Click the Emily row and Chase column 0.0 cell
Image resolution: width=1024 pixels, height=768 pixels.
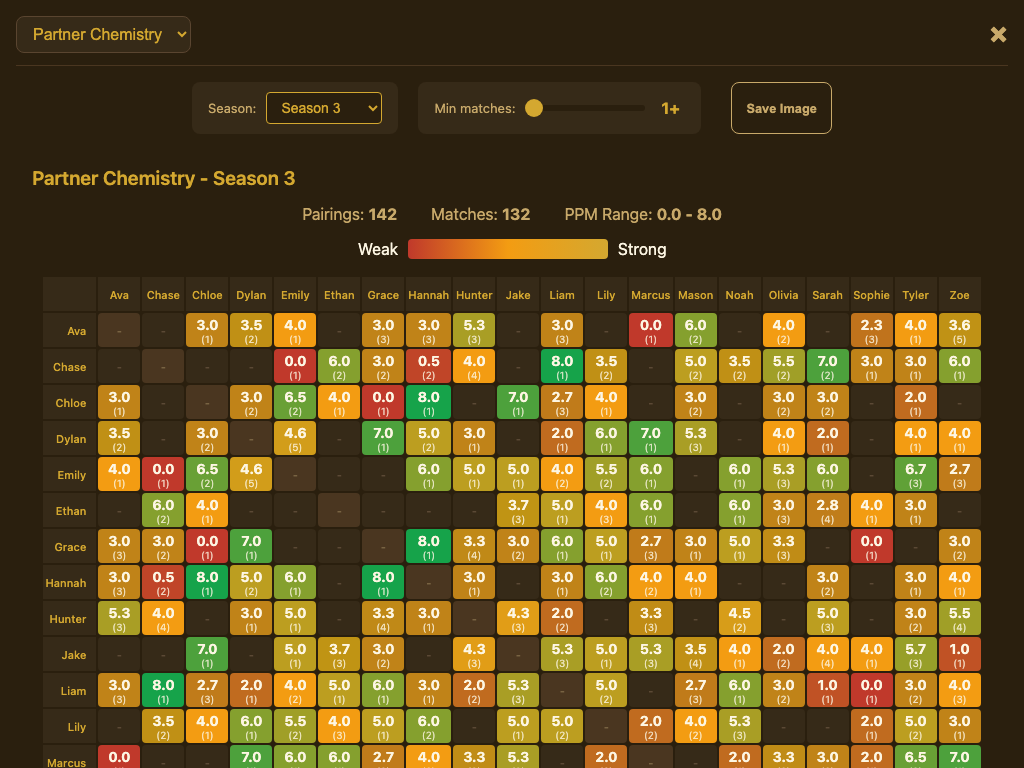tap(163, 474)
